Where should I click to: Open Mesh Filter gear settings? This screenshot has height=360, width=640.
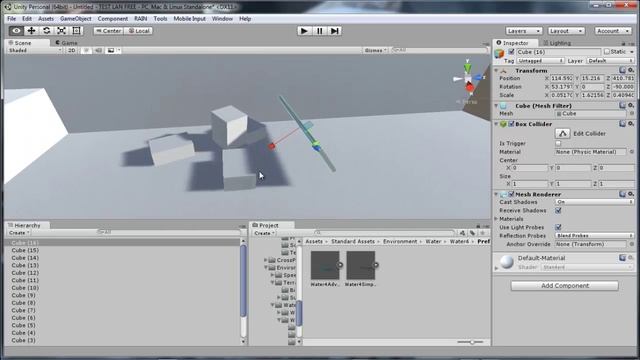(x=631, y=105)
